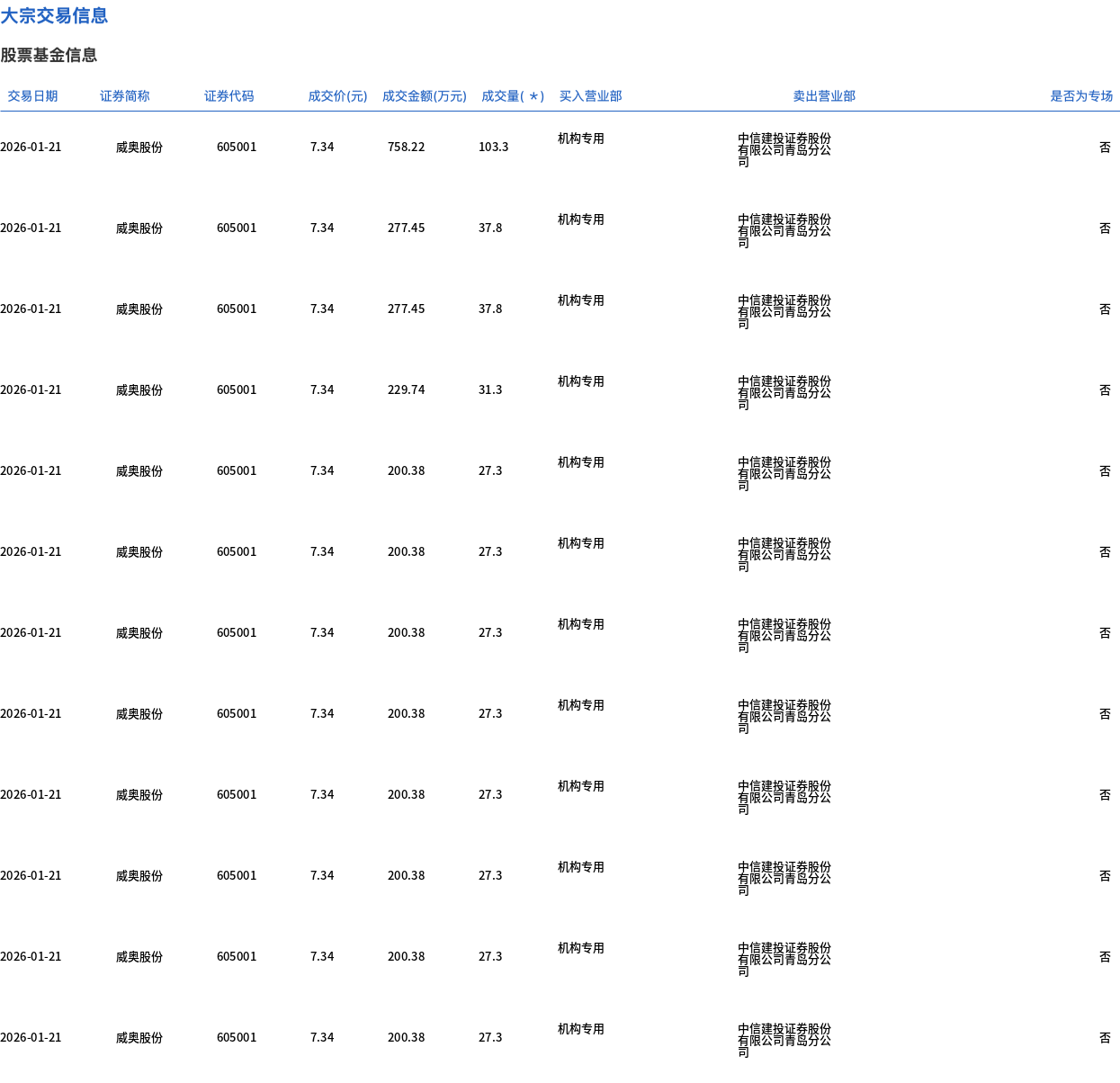Click 威奥股份 in the 758.22 row
Screen dimensions: 1120x1083
click(x=139, y=148)
